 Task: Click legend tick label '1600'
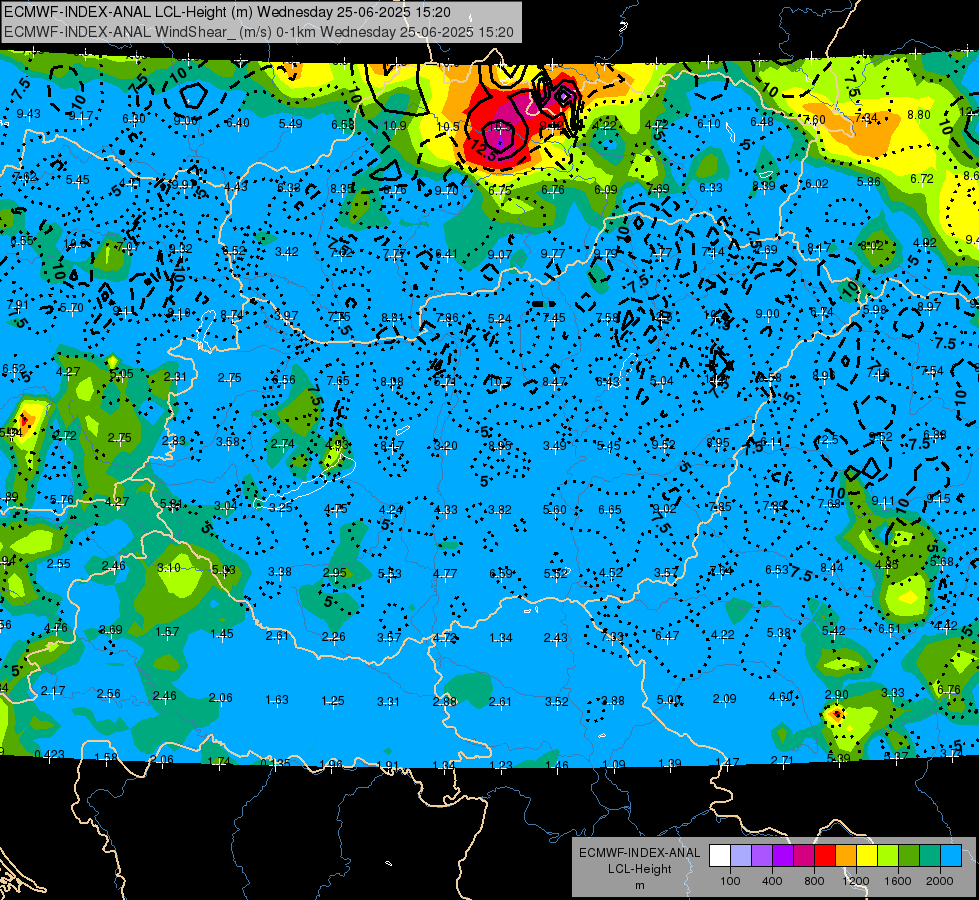tap(898, 881)
